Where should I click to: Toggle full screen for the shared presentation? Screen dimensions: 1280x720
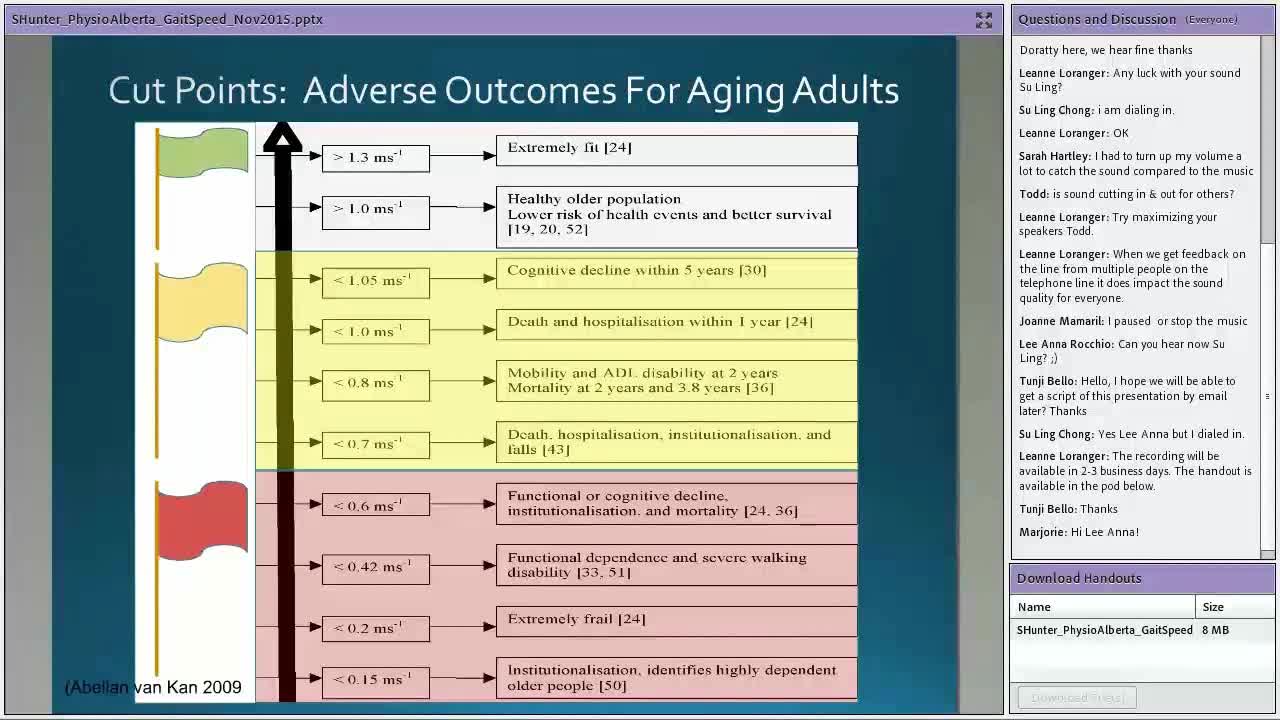[x=984, y=20]
